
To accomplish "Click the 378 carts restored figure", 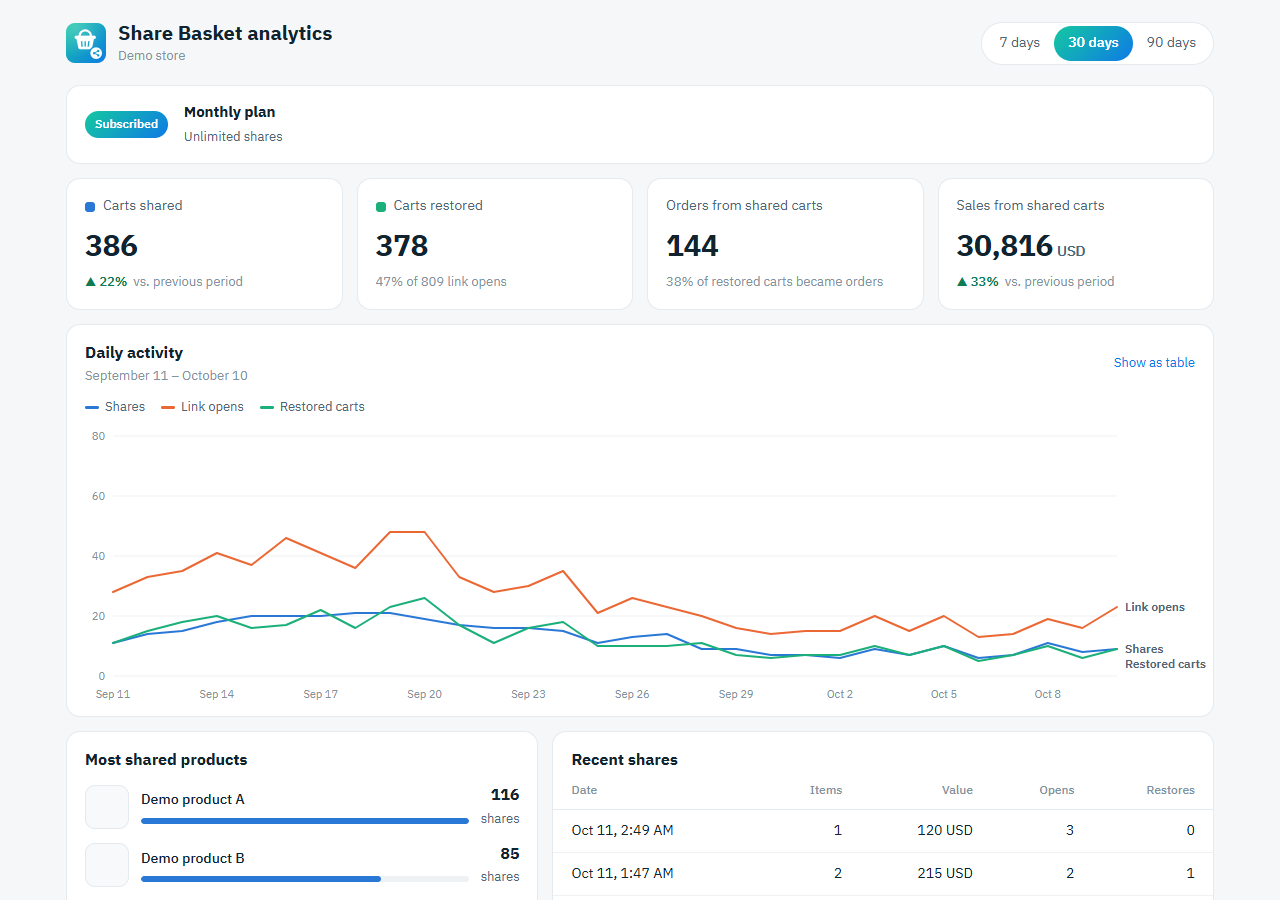I will pyautogui.click(x=402, y=246).
